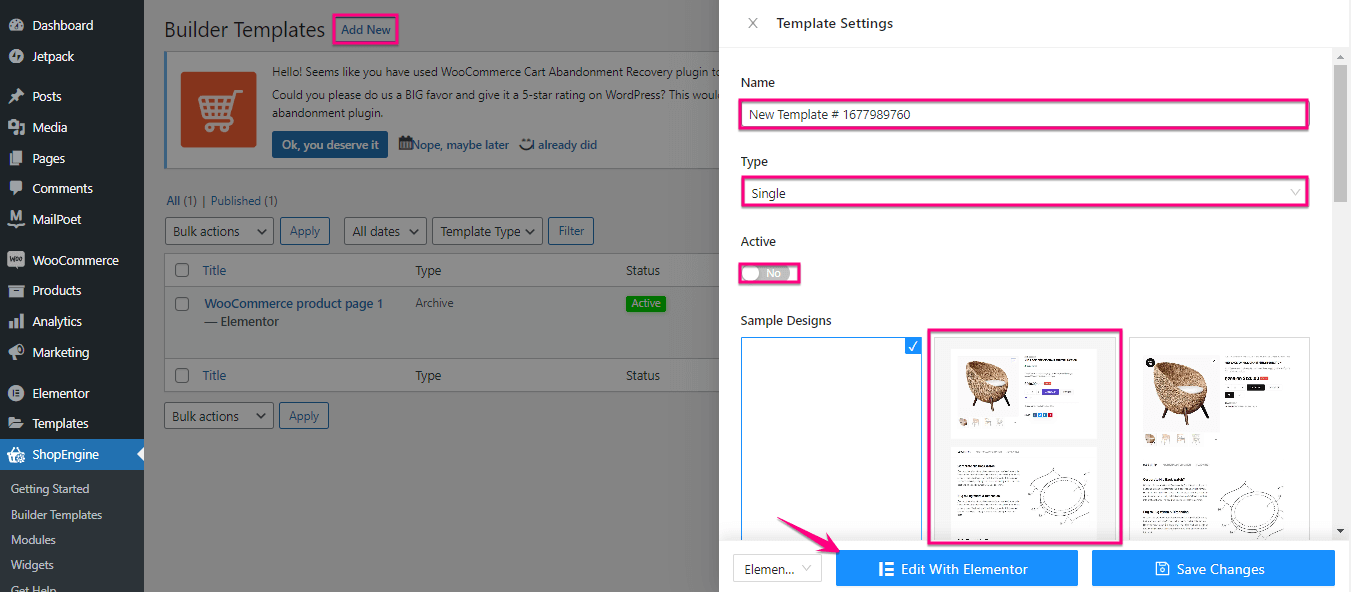Click Edit With Elementor button
The height and width of the screenshot is (592, 1351).
(x=956, y=569)
